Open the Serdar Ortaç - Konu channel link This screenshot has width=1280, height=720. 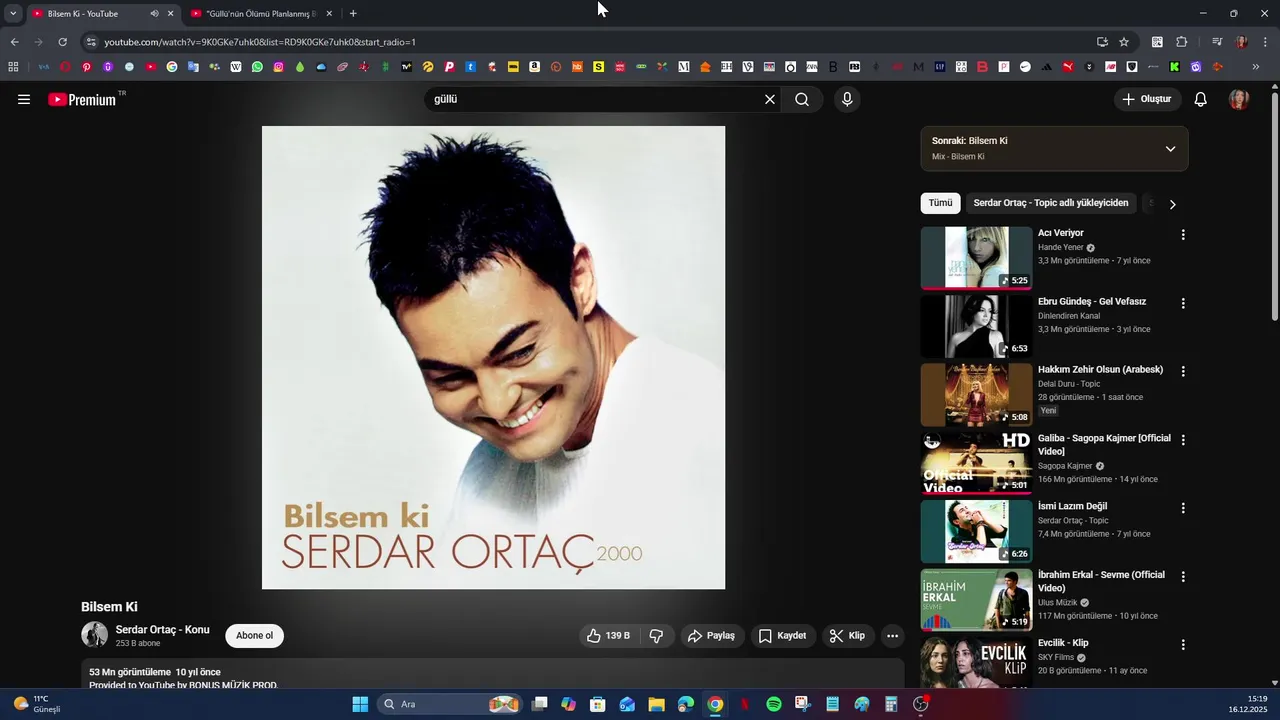coord(162,630)
